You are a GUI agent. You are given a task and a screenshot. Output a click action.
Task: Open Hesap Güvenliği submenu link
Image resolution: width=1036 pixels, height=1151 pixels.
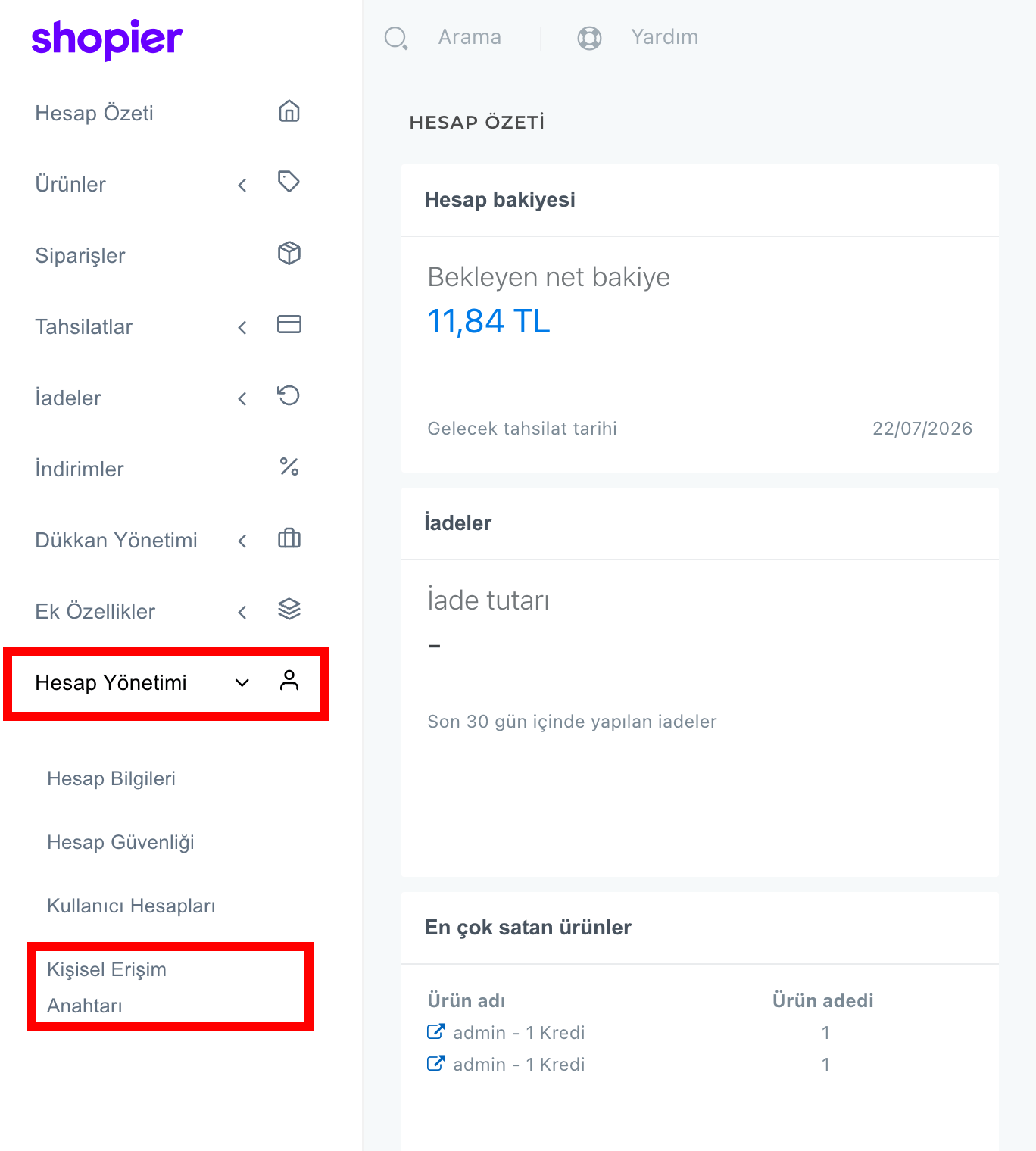click(x=120, y=842)
